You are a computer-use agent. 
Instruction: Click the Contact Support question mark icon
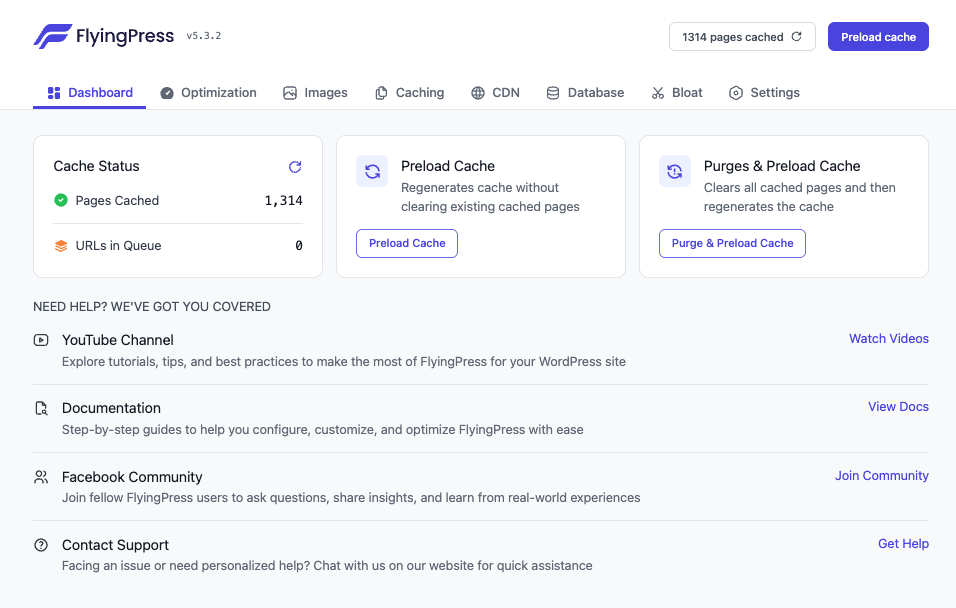point(40,545)
